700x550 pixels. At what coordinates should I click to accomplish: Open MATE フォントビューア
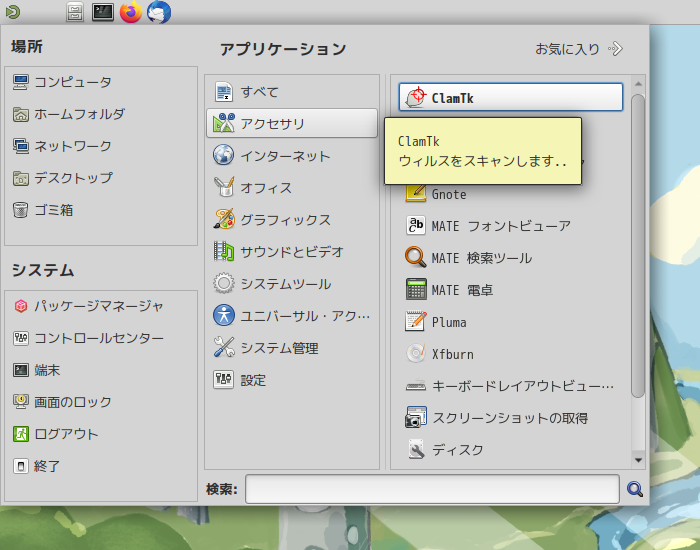[x=510, y=226]
